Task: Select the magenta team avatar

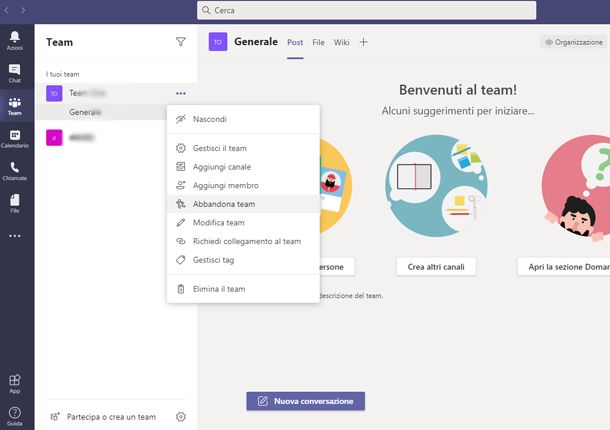Action: [54, 137]
